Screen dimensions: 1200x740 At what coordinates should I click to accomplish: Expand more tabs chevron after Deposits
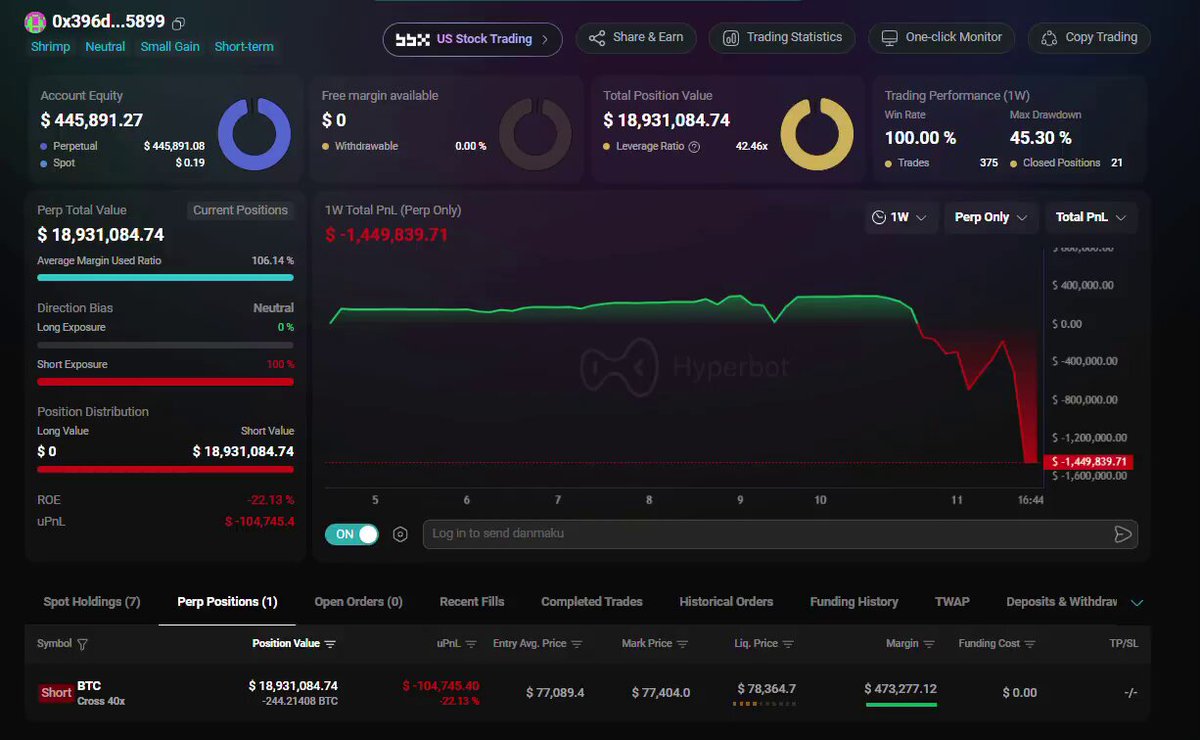click(1136, 602)
